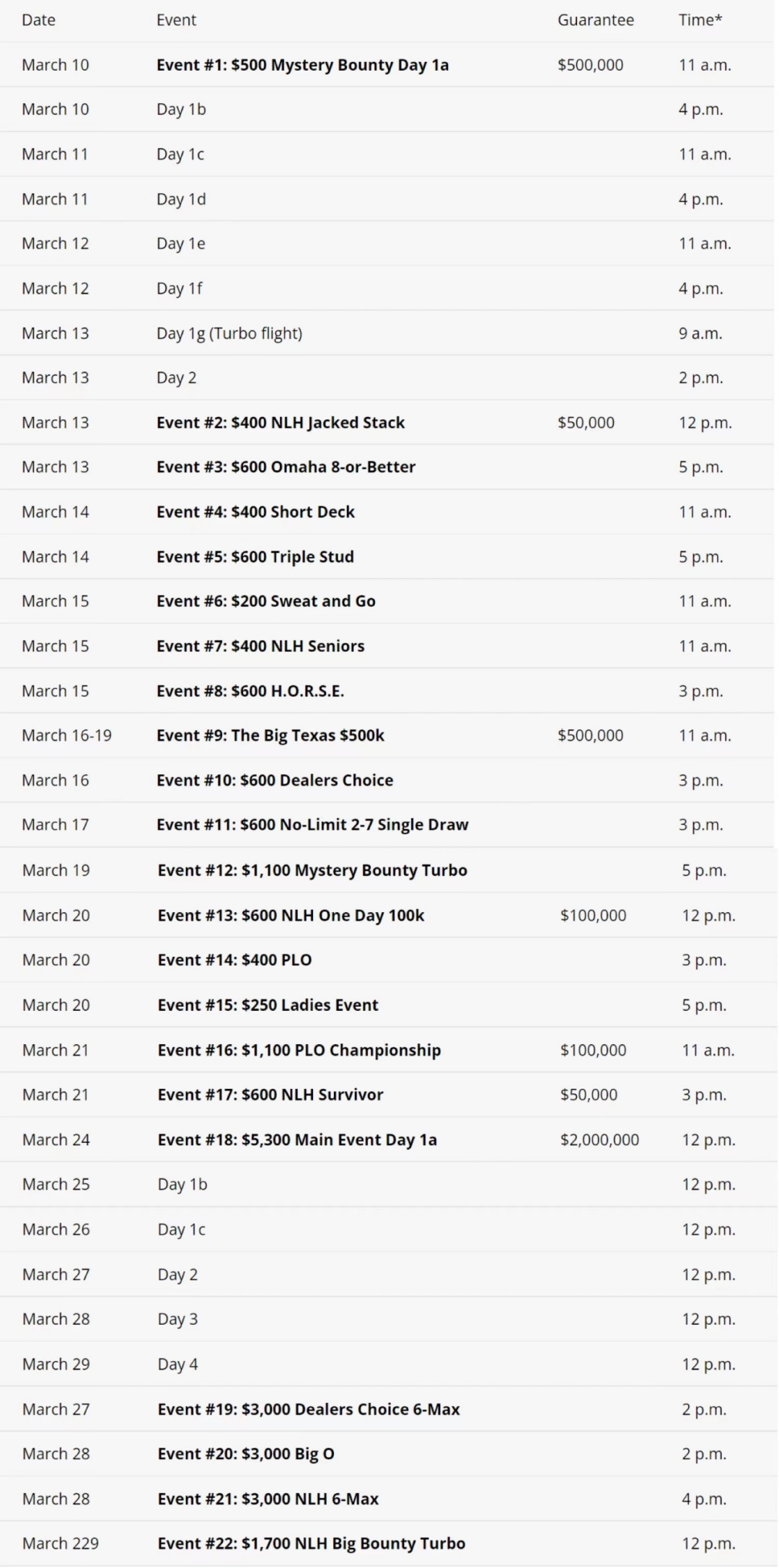Click Event #18: $5,300 Main Event Day 1a

point(297,1139)
